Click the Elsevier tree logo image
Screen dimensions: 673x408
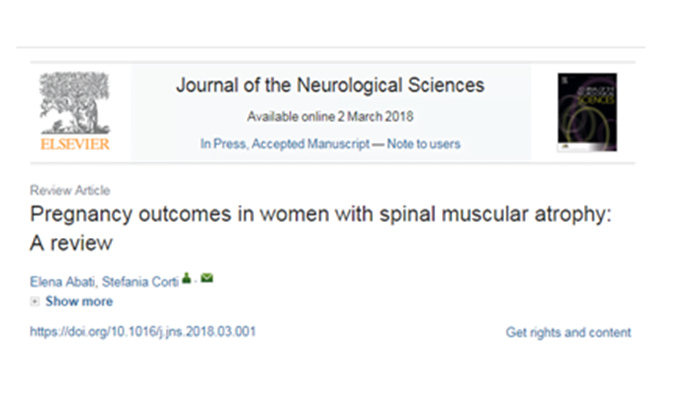75,103
